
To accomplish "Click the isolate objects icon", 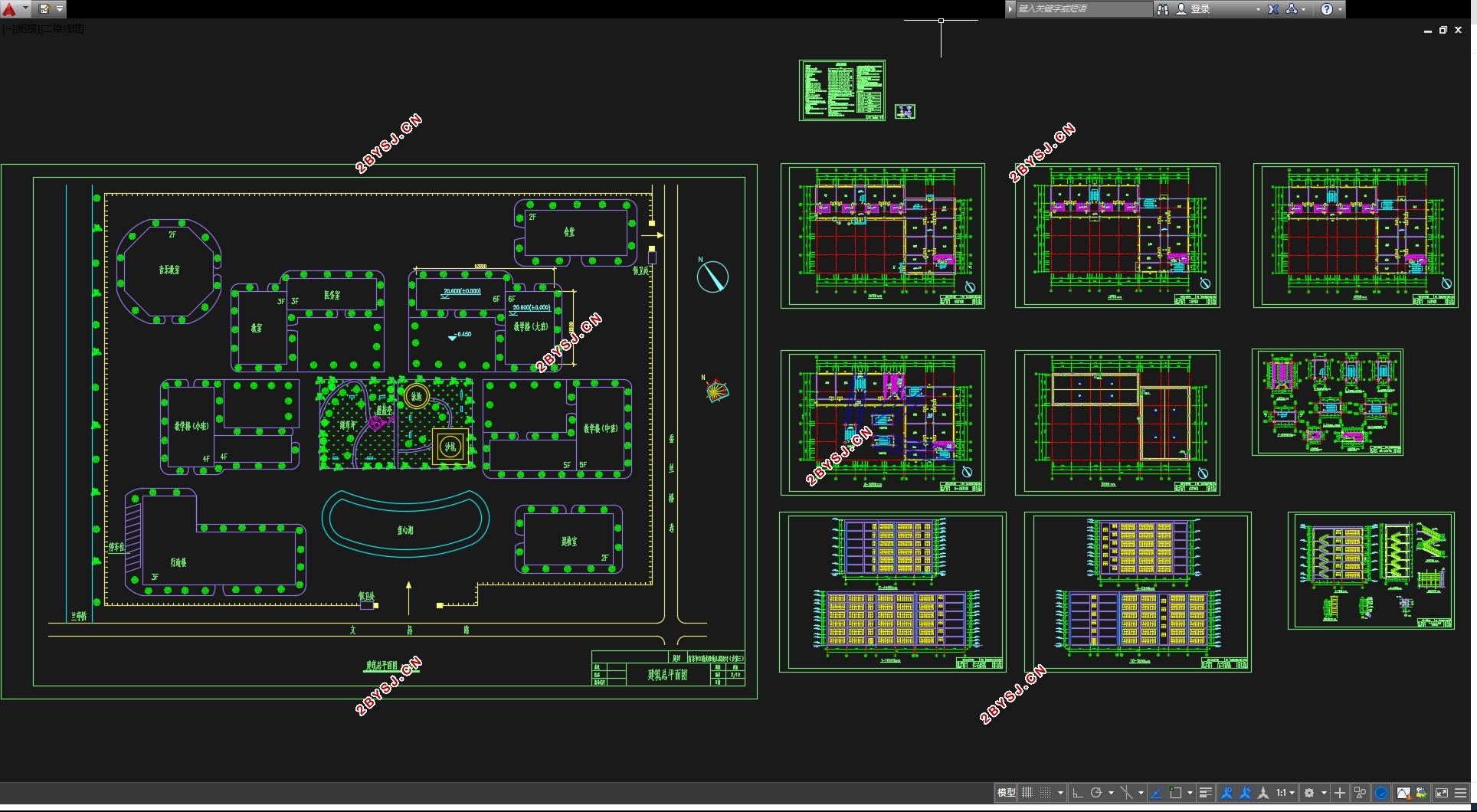I will [1360, 793].
